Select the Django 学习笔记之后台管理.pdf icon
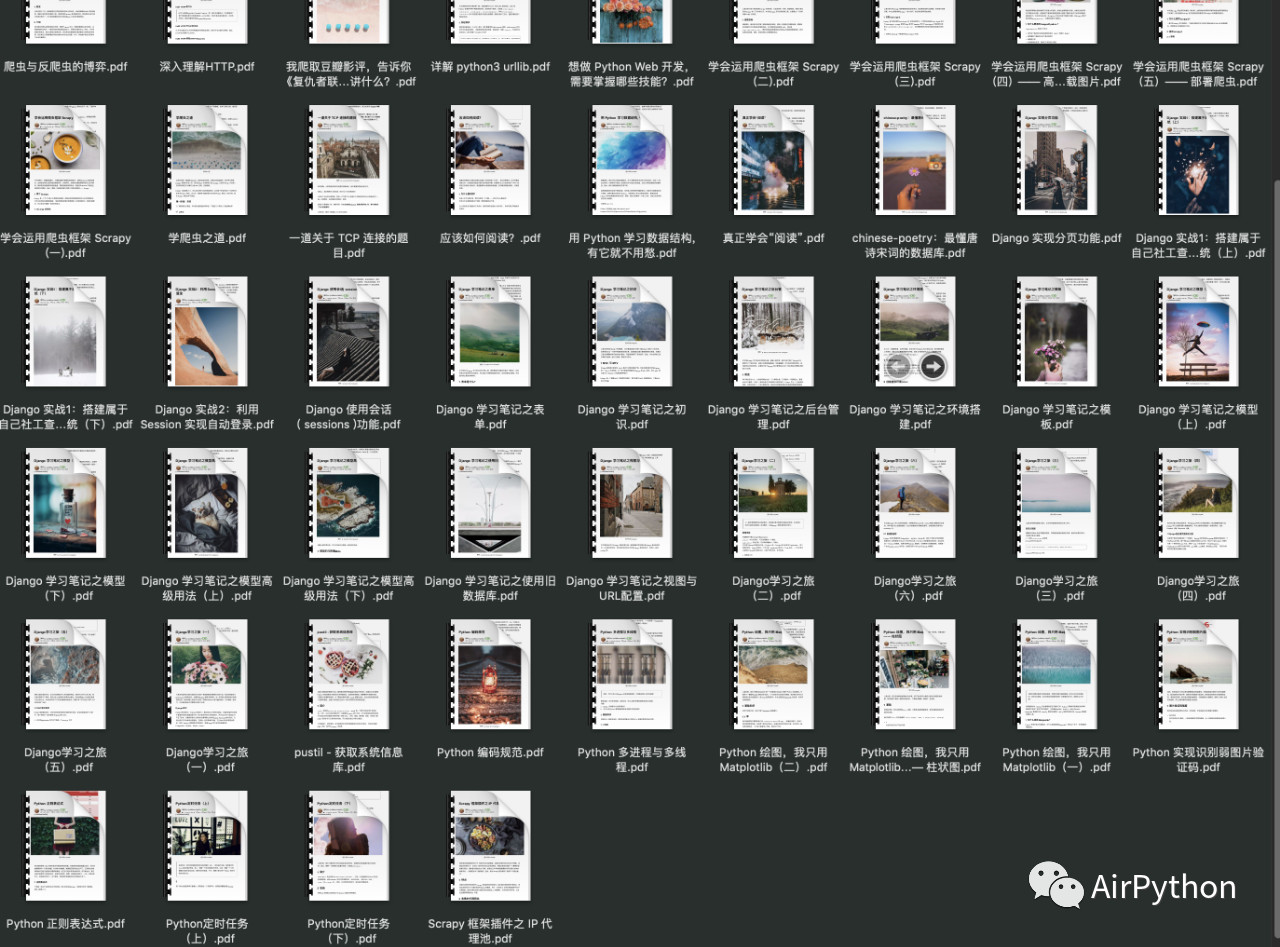The height and width of the screenshot is (947, 1280). click(774, 332)
